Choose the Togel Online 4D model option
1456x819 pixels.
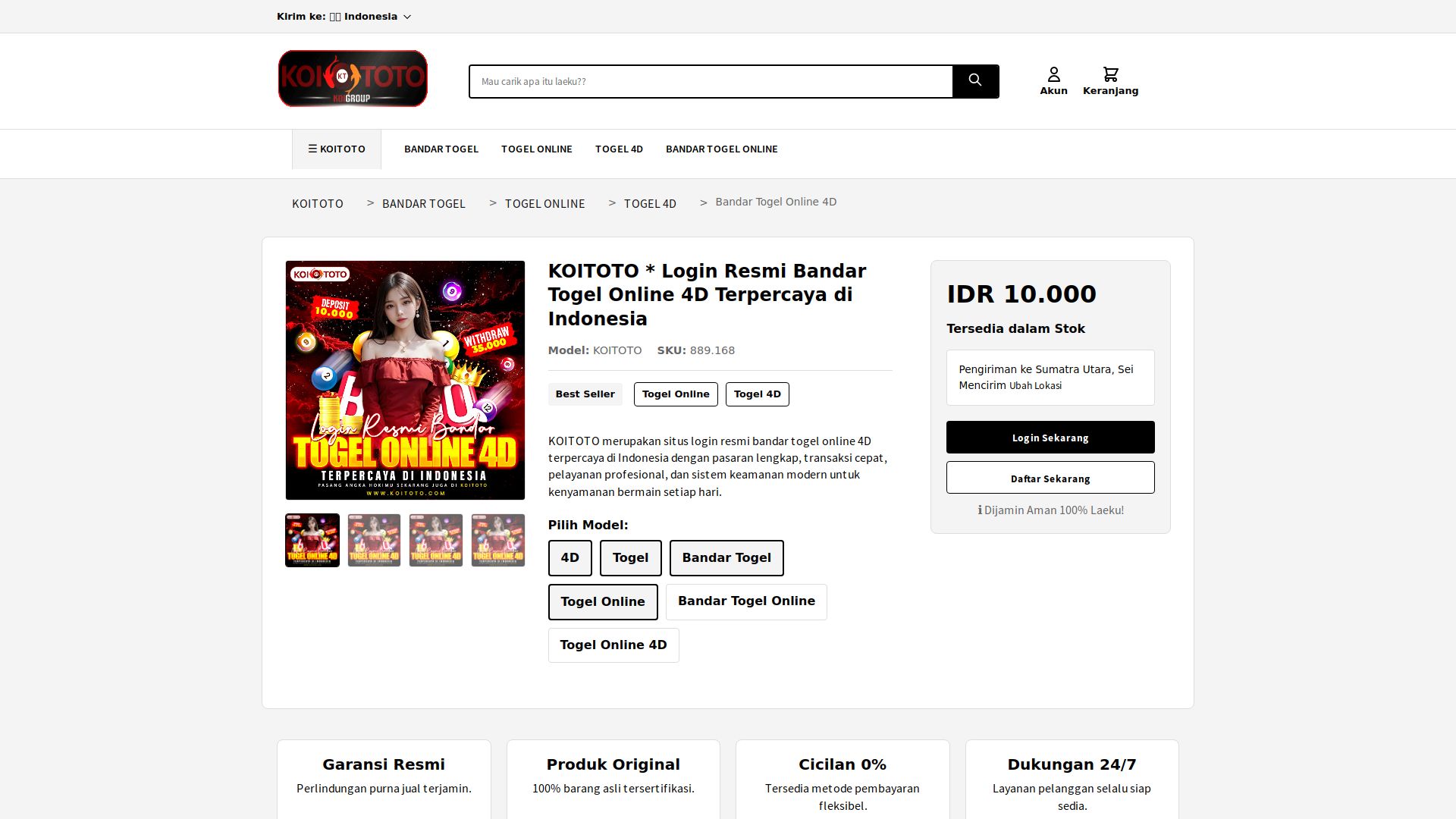click(613, 645)
